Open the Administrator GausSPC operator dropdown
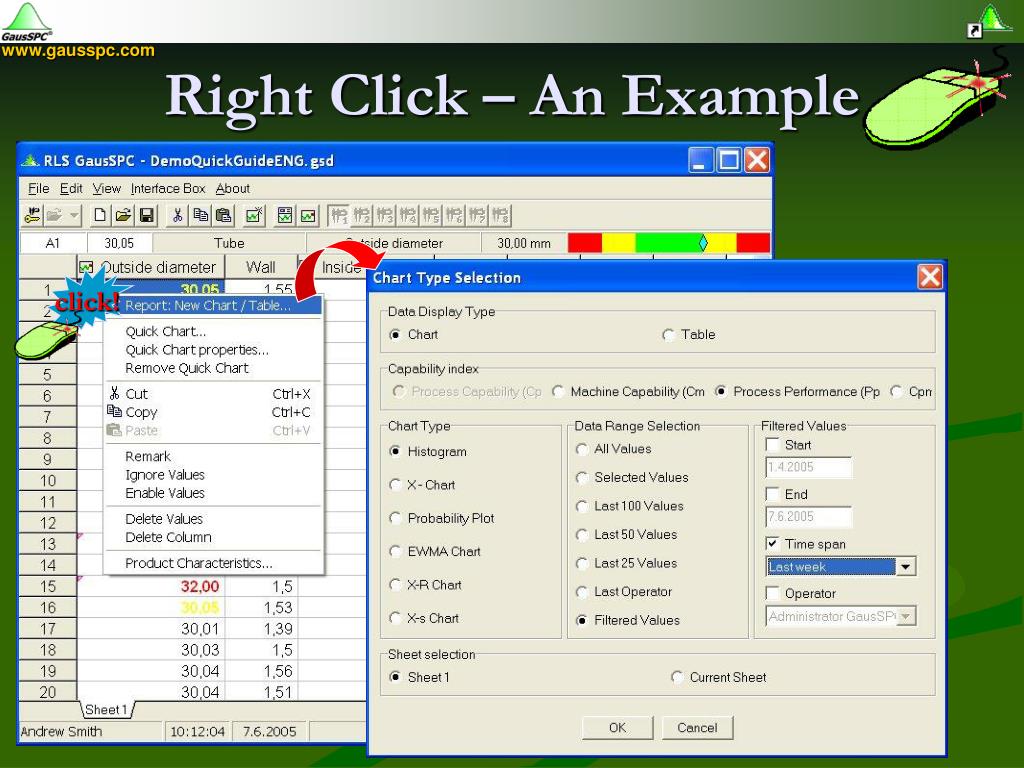 pyautogui.click(x=906, y=617)
